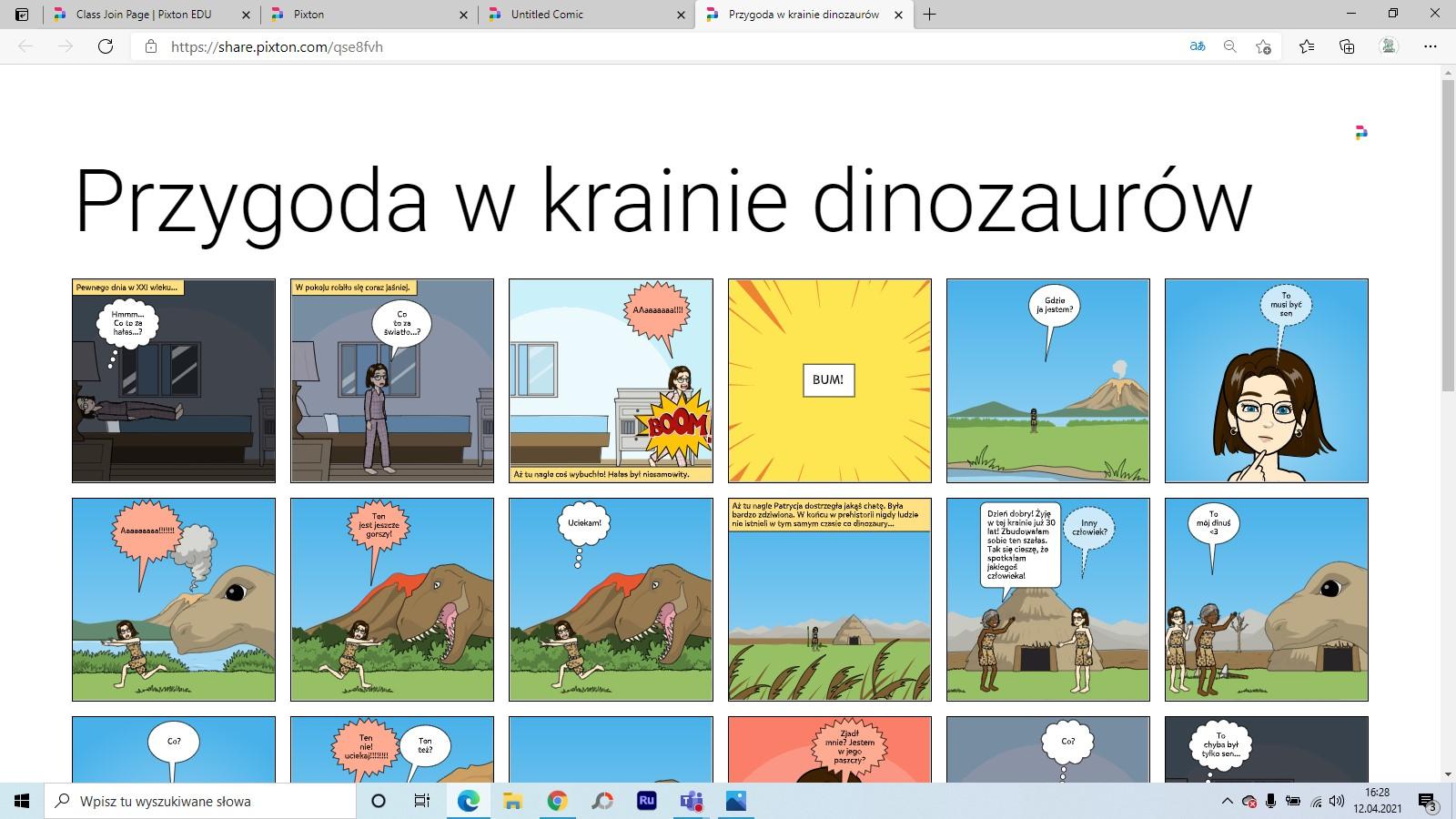Open the Windows Start menu
Image resolution: width=1456 pixels, height=819 pixels.
(22, 801)
